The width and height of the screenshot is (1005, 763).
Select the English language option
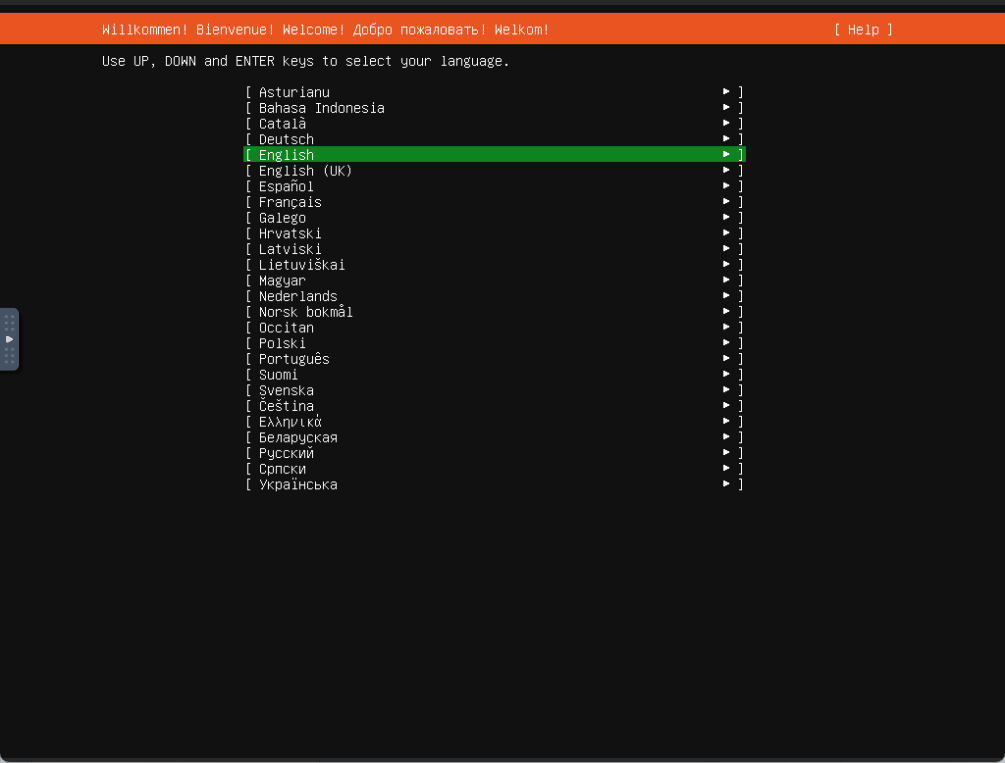coord(286,155)
